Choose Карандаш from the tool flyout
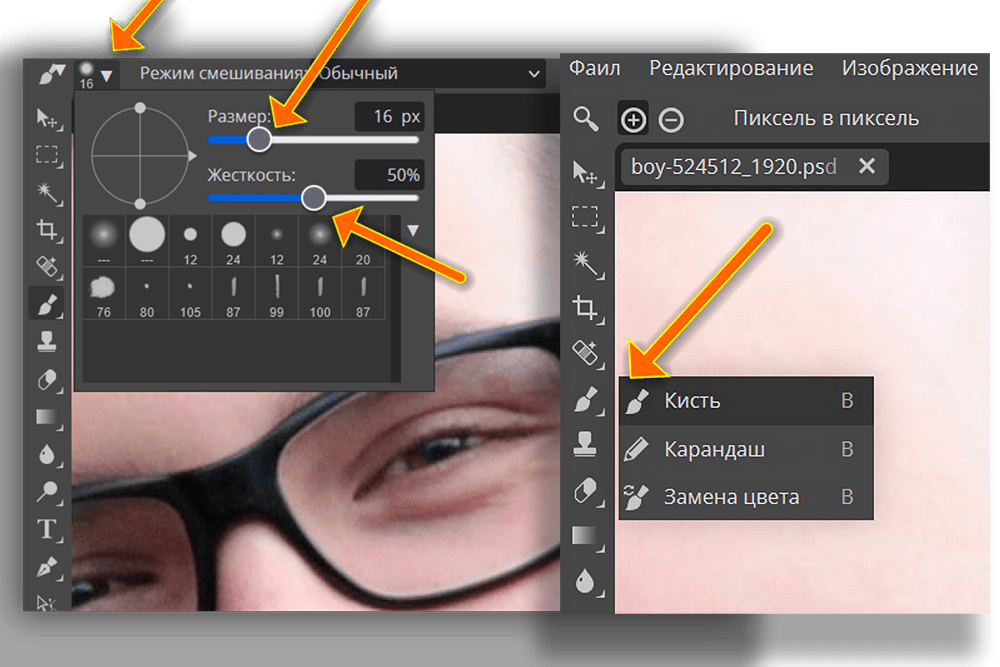Image resolution: width=1000 pixels, height=667 pixels. pos(746,449)
